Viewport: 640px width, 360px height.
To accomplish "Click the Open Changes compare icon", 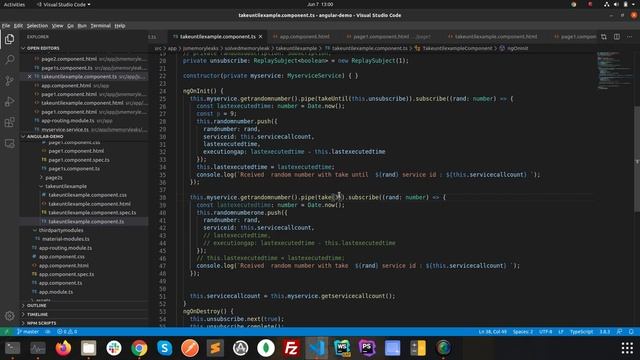I will (x=604, y=37).
